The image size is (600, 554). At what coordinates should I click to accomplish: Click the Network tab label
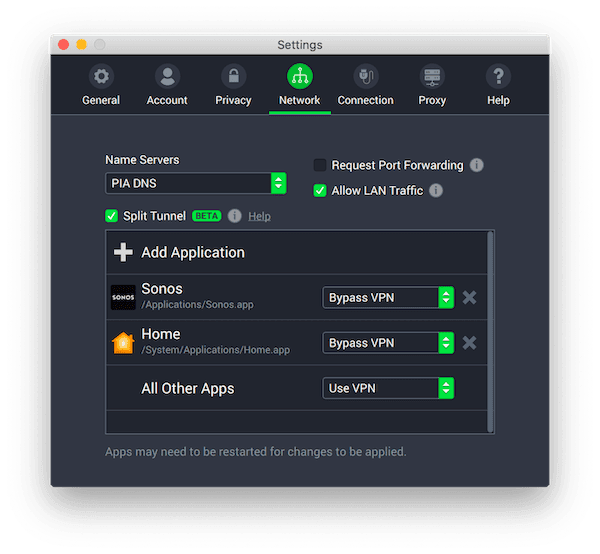point(300,100)
